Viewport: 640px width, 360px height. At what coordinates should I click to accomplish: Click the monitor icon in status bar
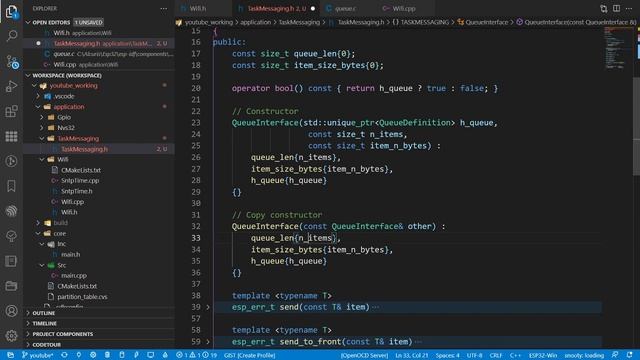coord(151,355)
